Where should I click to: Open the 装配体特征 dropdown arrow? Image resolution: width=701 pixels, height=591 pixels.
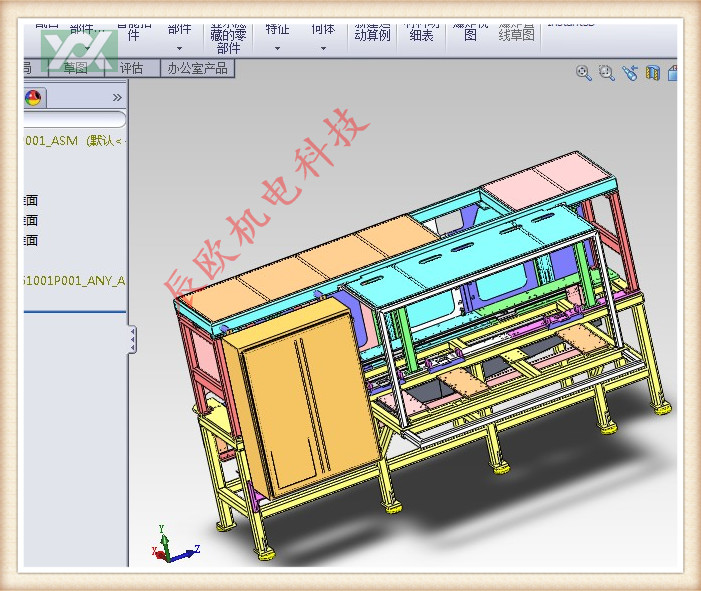[277, 48]
